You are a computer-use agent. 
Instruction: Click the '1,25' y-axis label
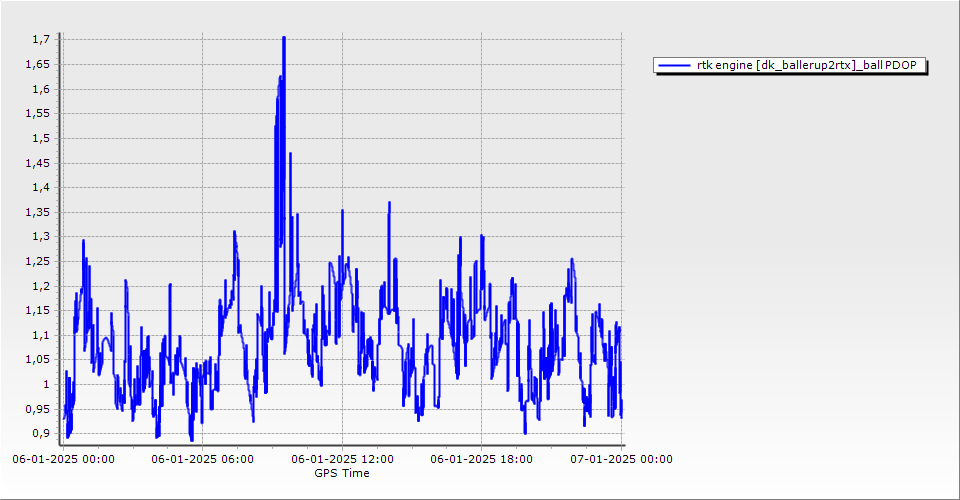[38, 261]
